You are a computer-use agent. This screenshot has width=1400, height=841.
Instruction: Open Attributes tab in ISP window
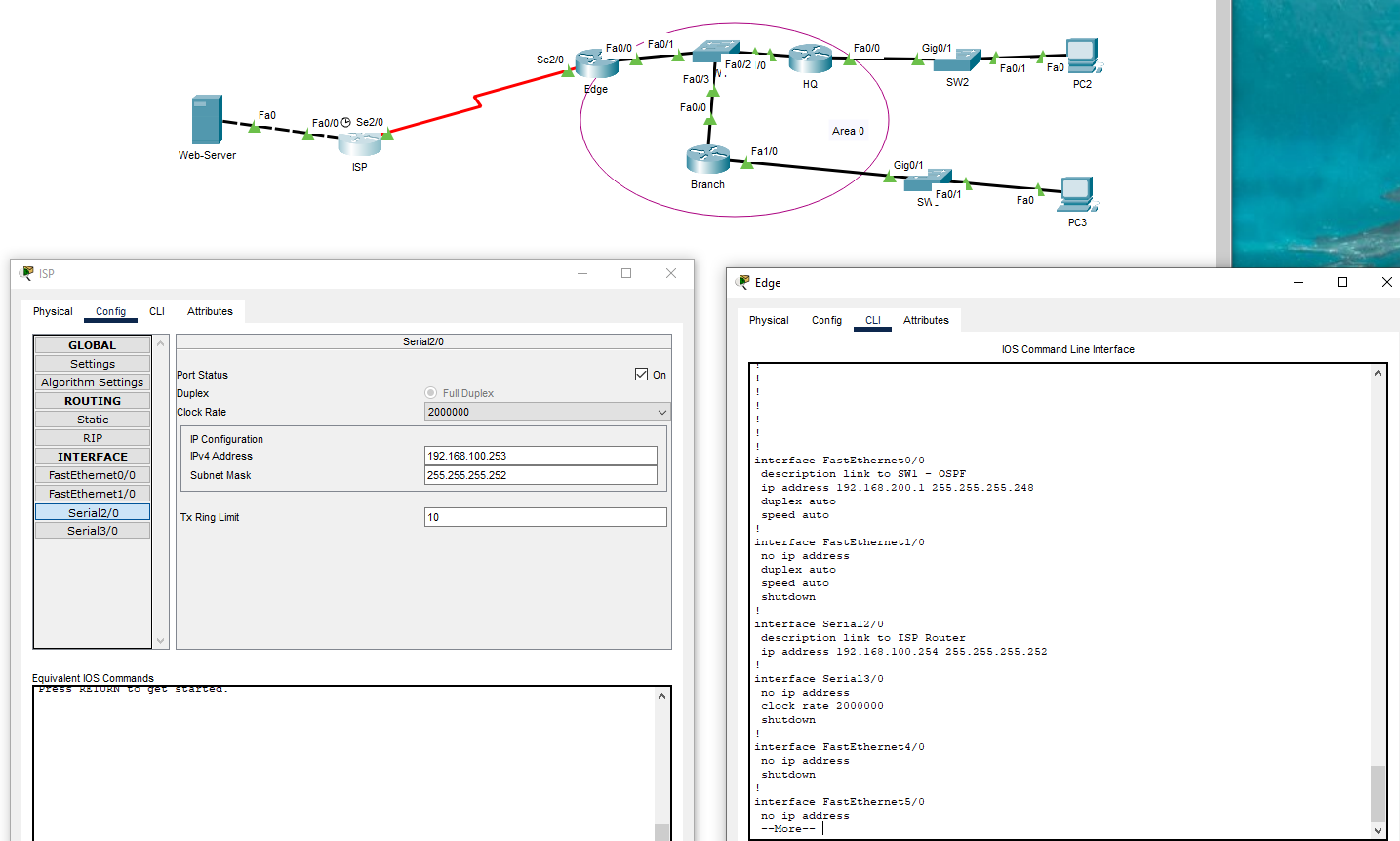click(x=210, y=311)
